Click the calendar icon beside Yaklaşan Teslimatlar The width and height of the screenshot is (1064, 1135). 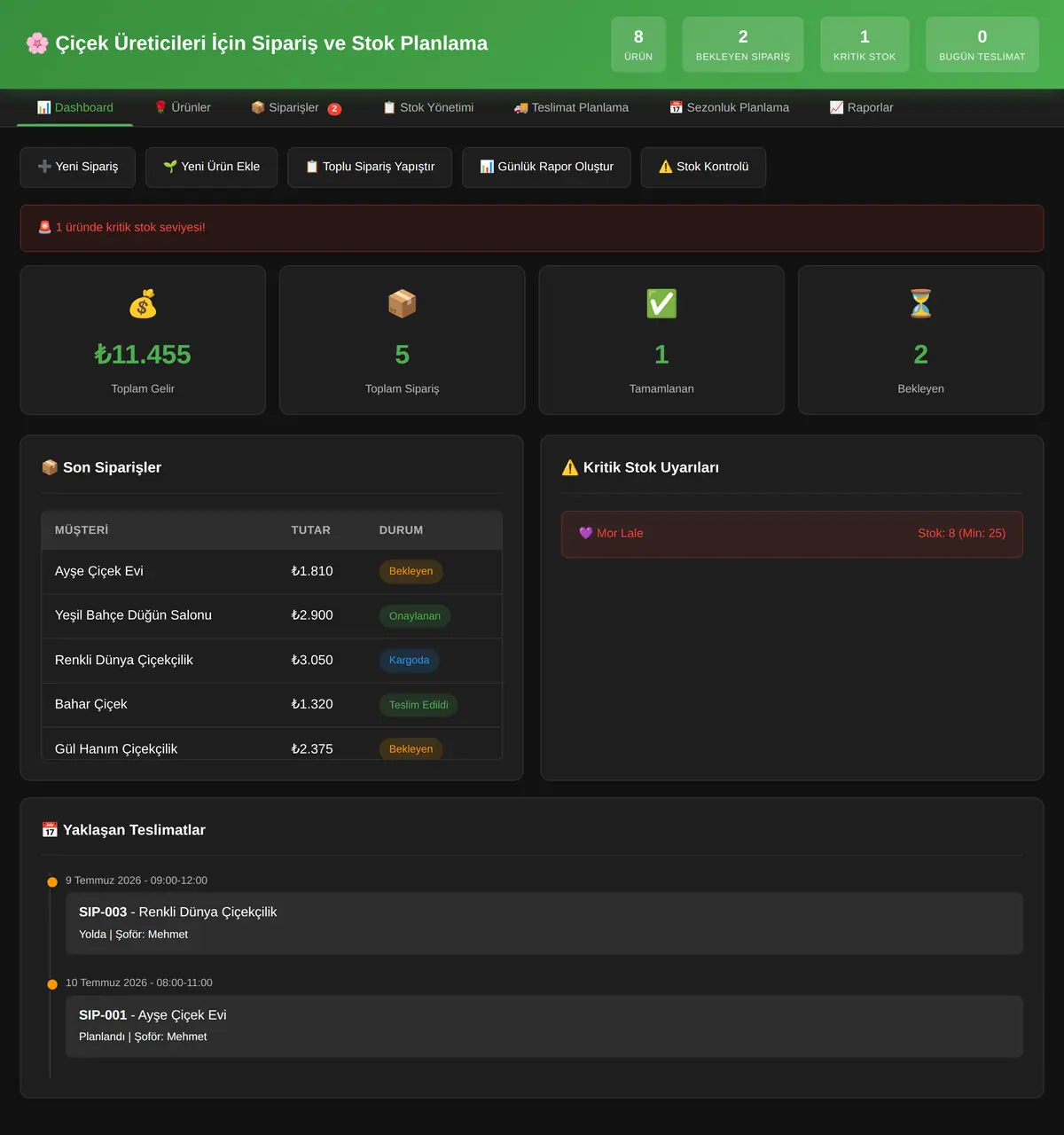(50, 830)
